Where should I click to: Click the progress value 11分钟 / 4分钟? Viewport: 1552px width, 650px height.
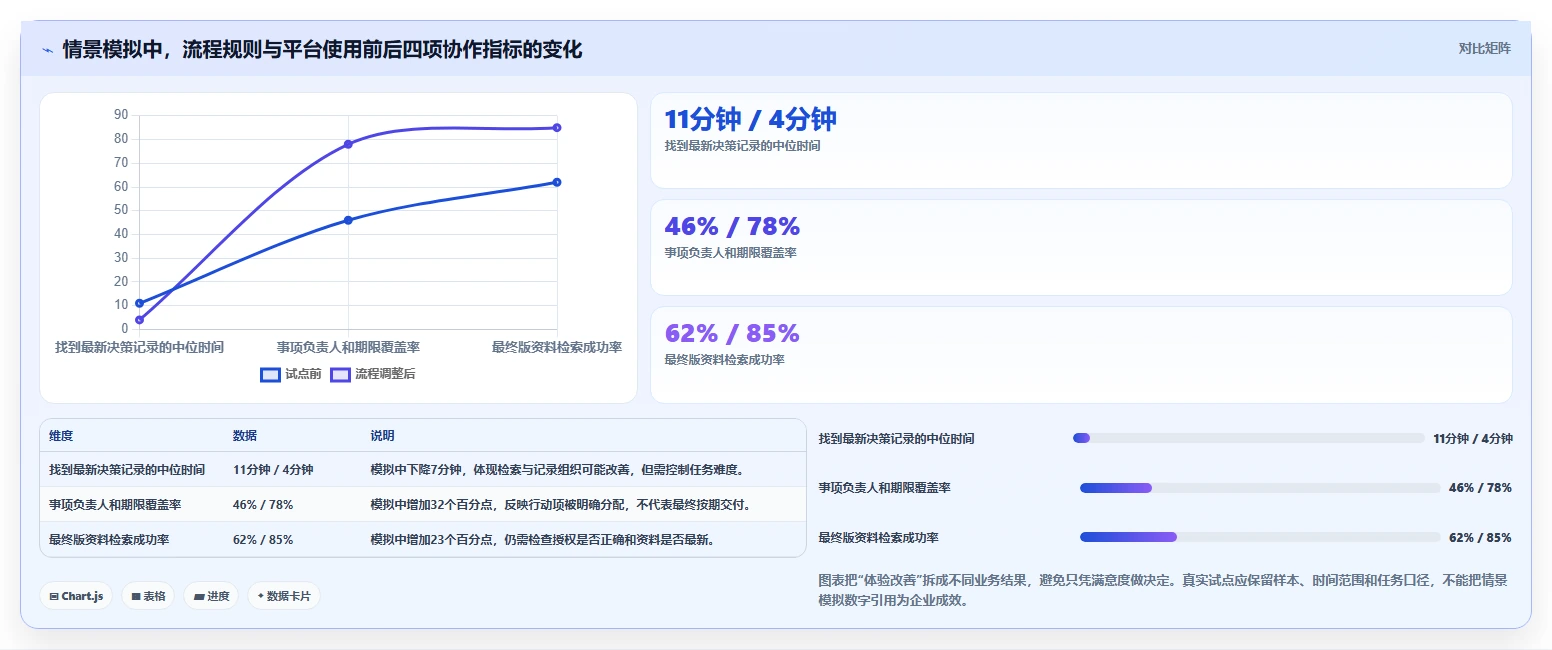(x=1472, y=438)
